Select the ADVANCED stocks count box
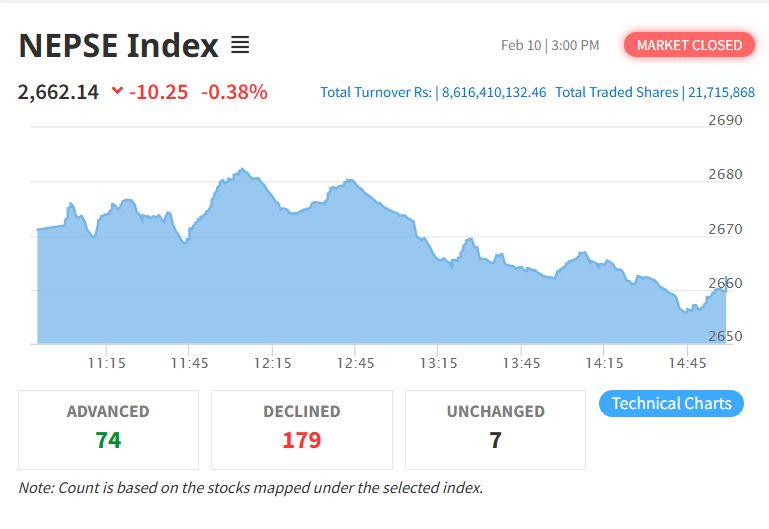The image size is (769, 529). coord(108,429)
